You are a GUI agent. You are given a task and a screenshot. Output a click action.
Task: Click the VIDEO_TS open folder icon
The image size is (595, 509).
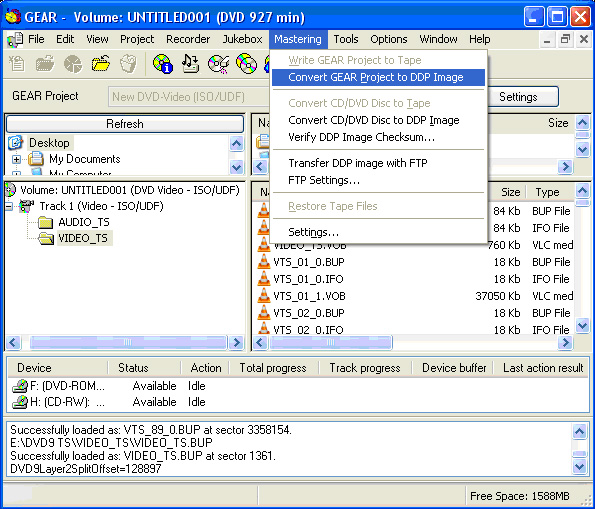pyautogui.click(x=46, y=238)
